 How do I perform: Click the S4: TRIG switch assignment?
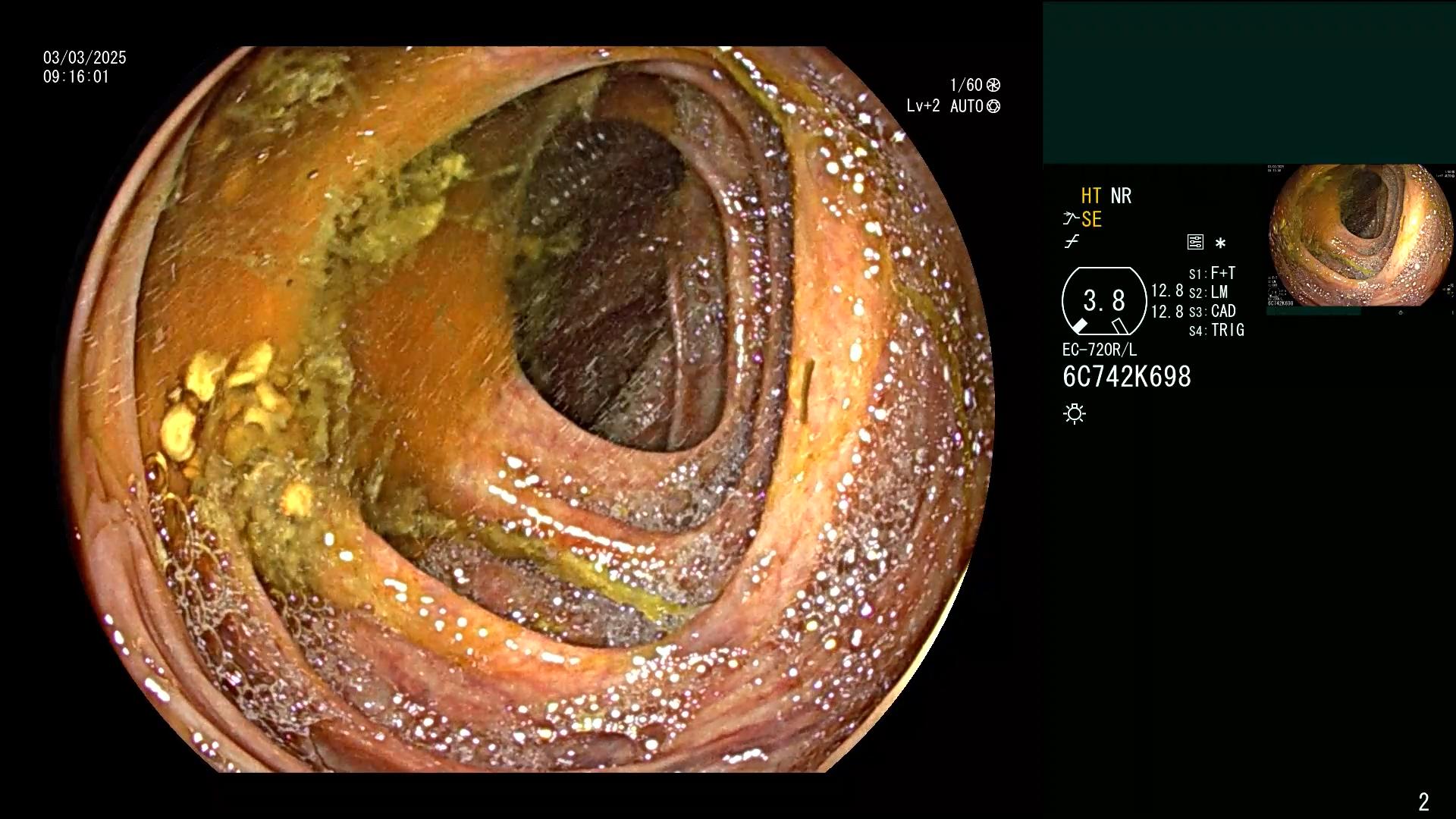coord(1217,331)
